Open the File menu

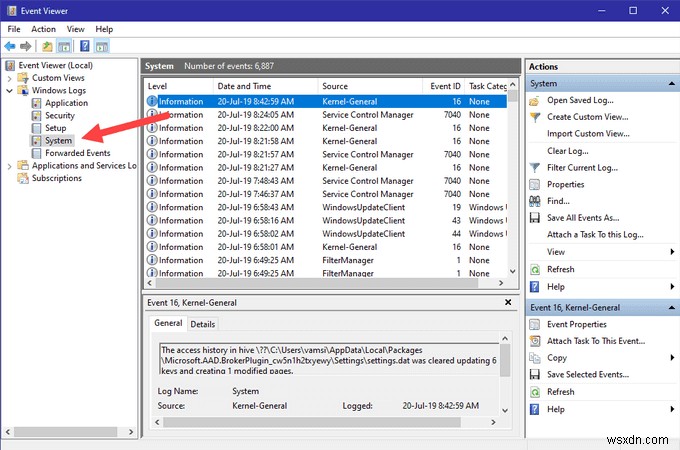tap(14, 29)
